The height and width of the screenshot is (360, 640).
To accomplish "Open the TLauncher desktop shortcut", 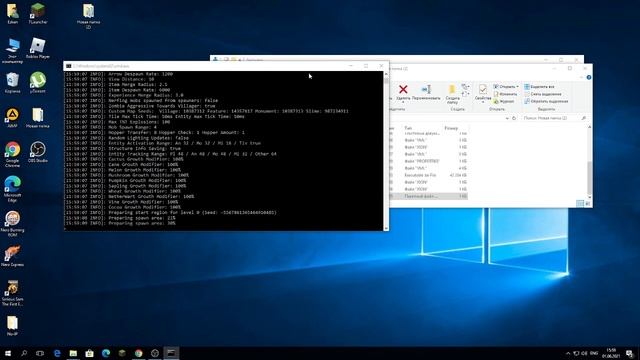I will 38,13.
